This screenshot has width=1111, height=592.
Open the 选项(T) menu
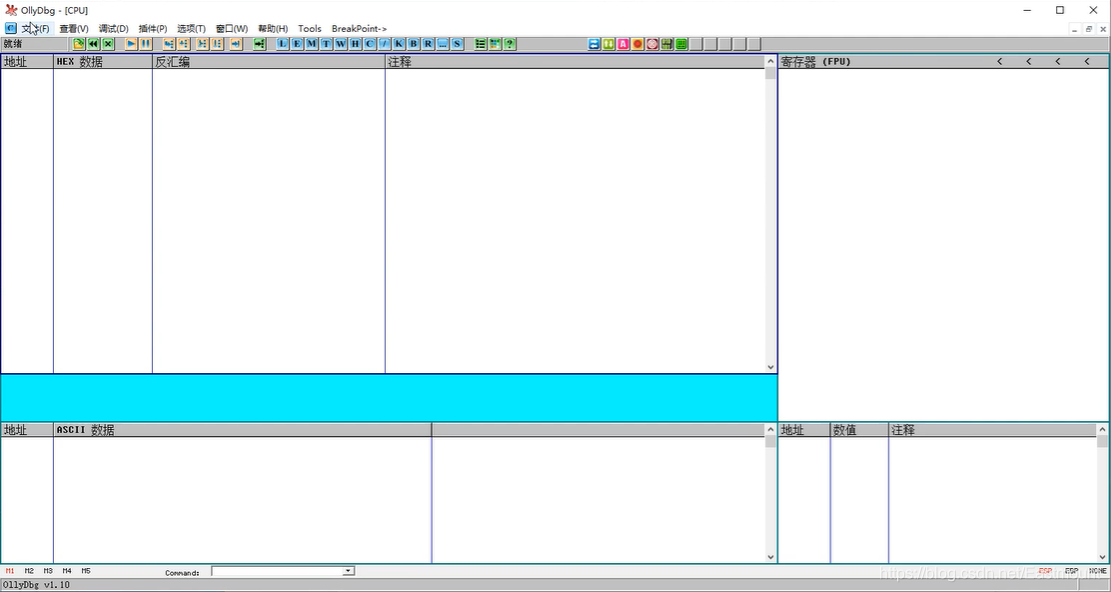click(x=191, y=28)
